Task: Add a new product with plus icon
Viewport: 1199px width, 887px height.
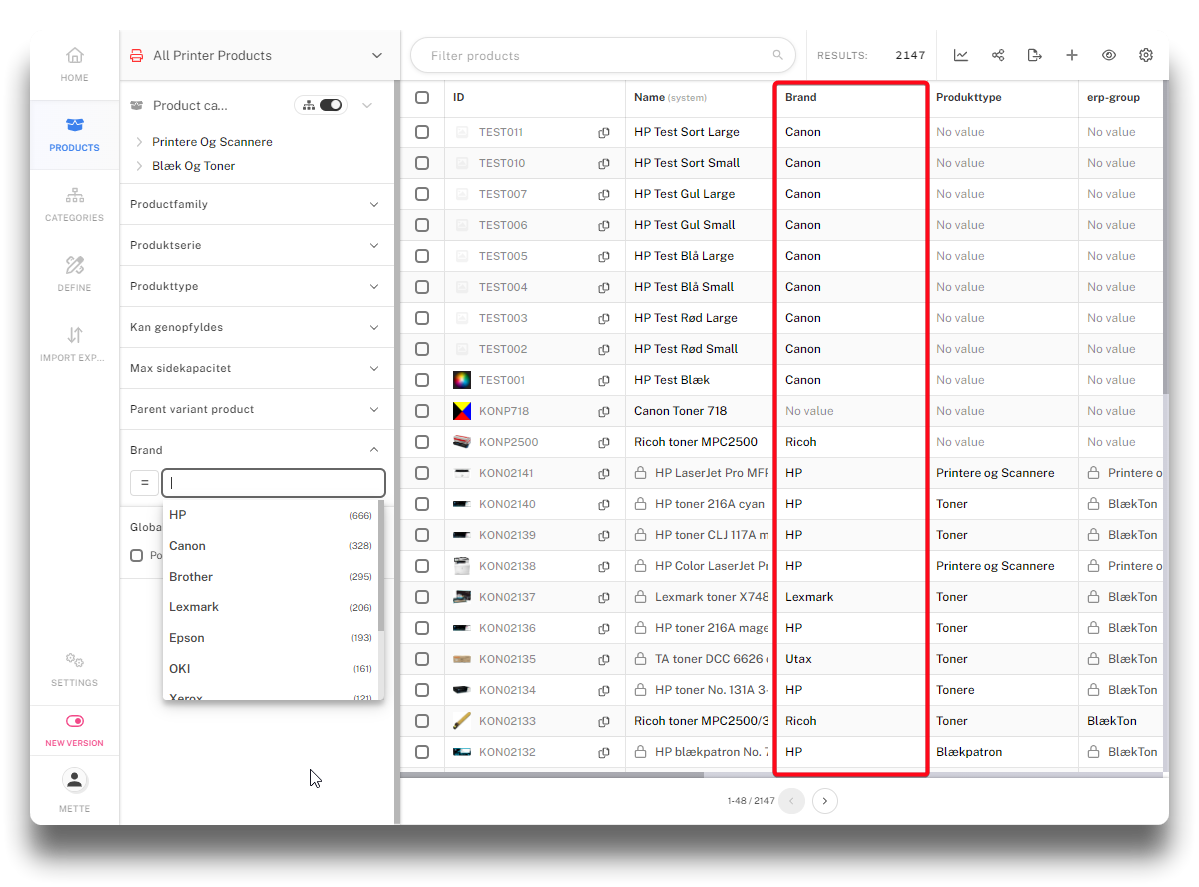Action: pos(1071,55)
